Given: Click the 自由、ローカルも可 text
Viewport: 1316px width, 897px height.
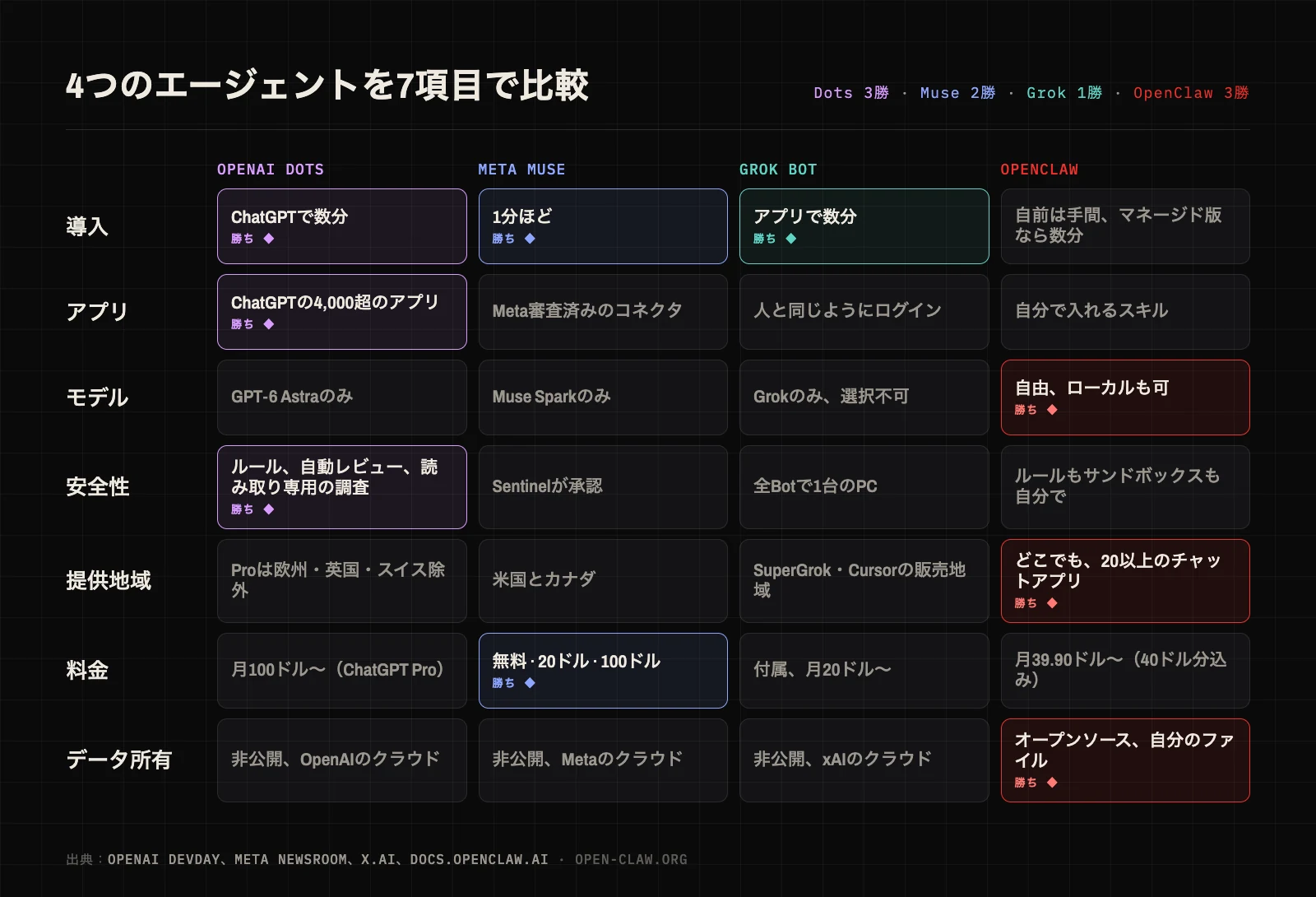Looking at the screenshot, I should click(x=1091, y=388).
